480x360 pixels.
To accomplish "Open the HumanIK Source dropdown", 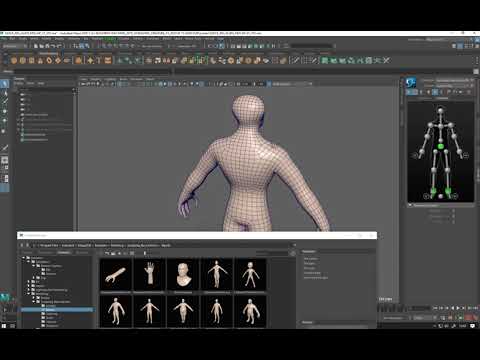I will (453, 86).
